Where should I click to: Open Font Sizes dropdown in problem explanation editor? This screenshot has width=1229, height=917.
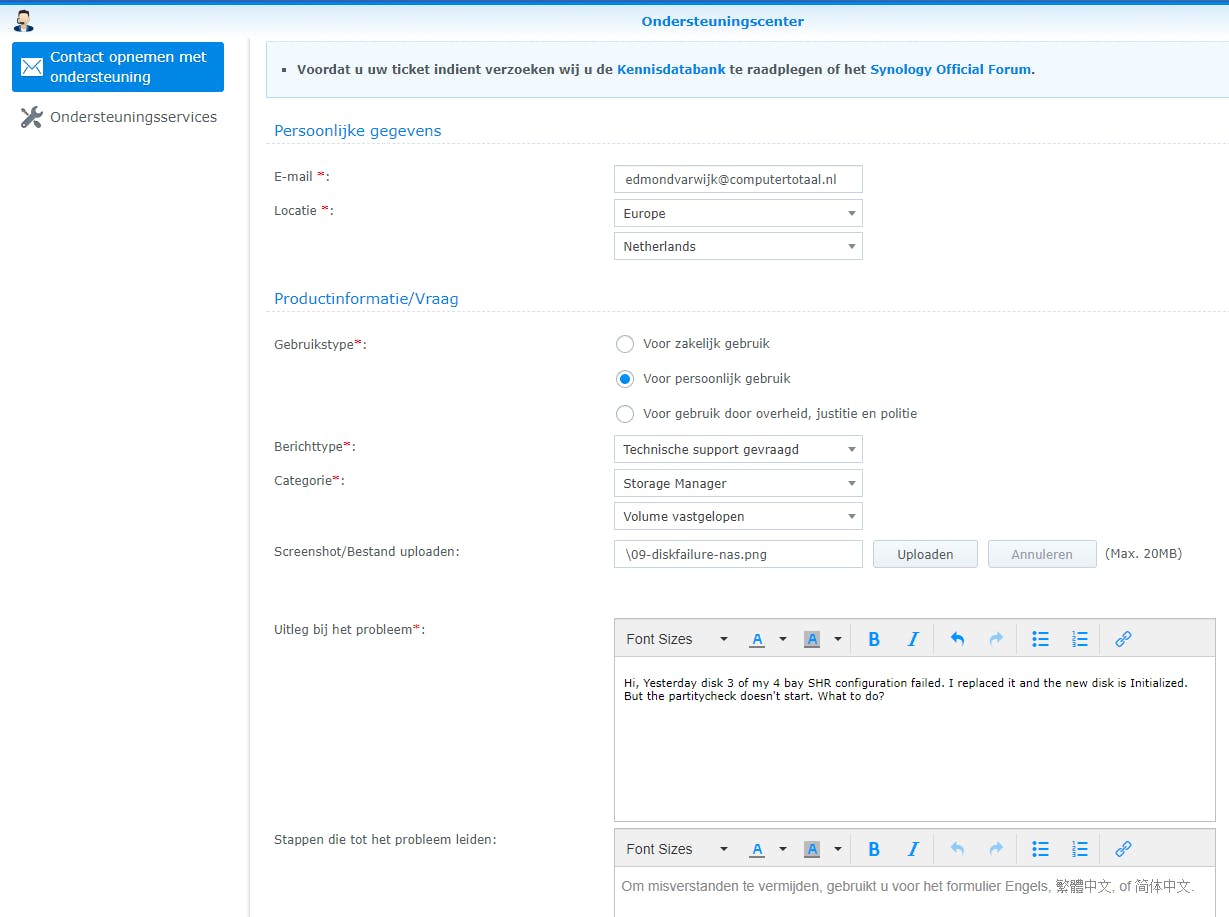[x=677, y=639]
